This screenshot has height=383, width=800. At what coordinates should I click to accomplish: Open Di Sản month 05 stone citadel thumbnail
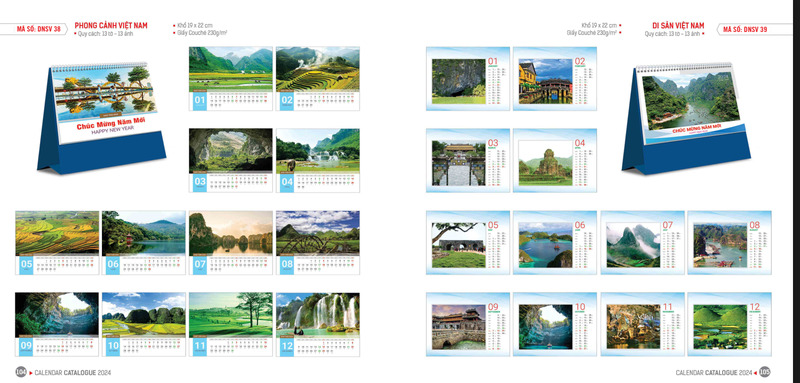468,243
